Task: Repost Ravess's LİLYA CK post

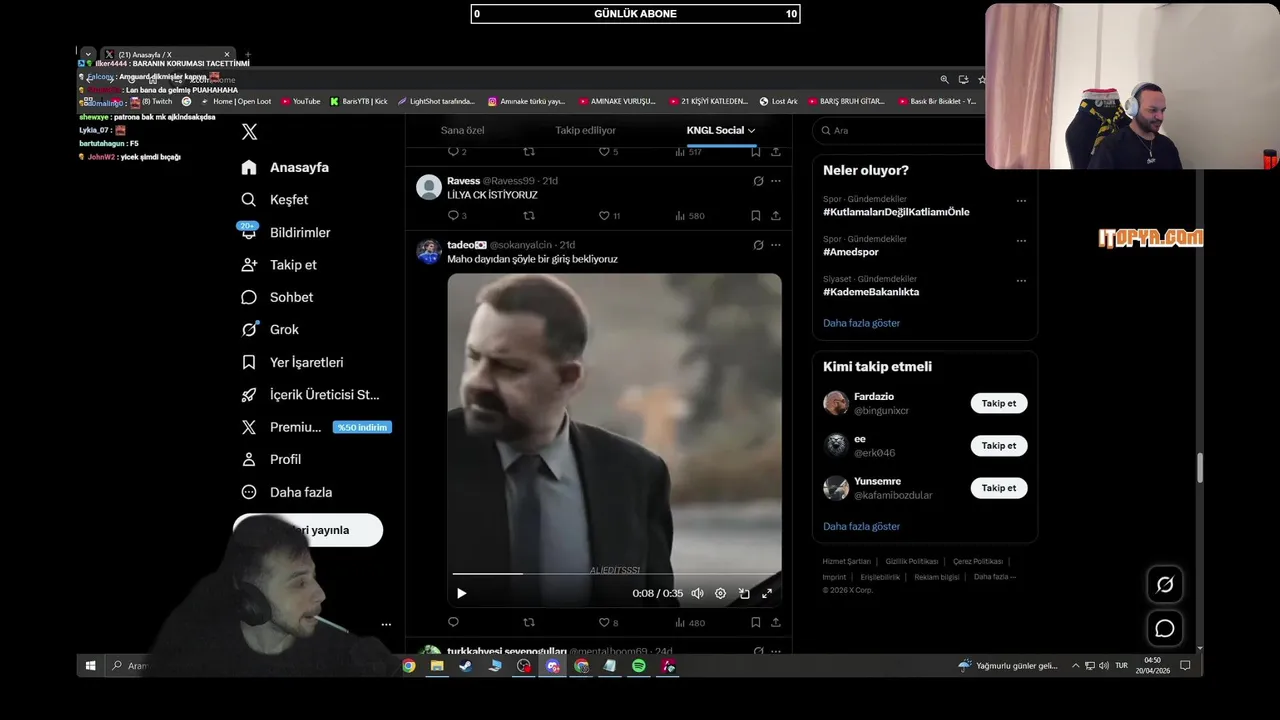Action: [x=529, y=215]
